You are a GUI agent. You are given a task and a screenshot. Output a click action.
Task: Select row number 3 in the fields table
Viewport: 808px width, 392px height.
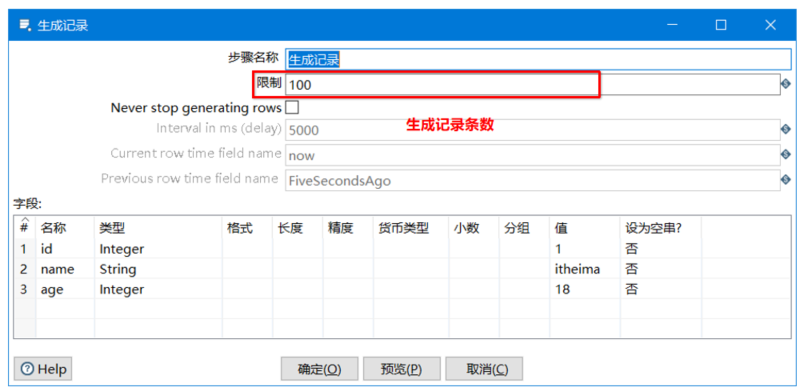pos(24,289)
